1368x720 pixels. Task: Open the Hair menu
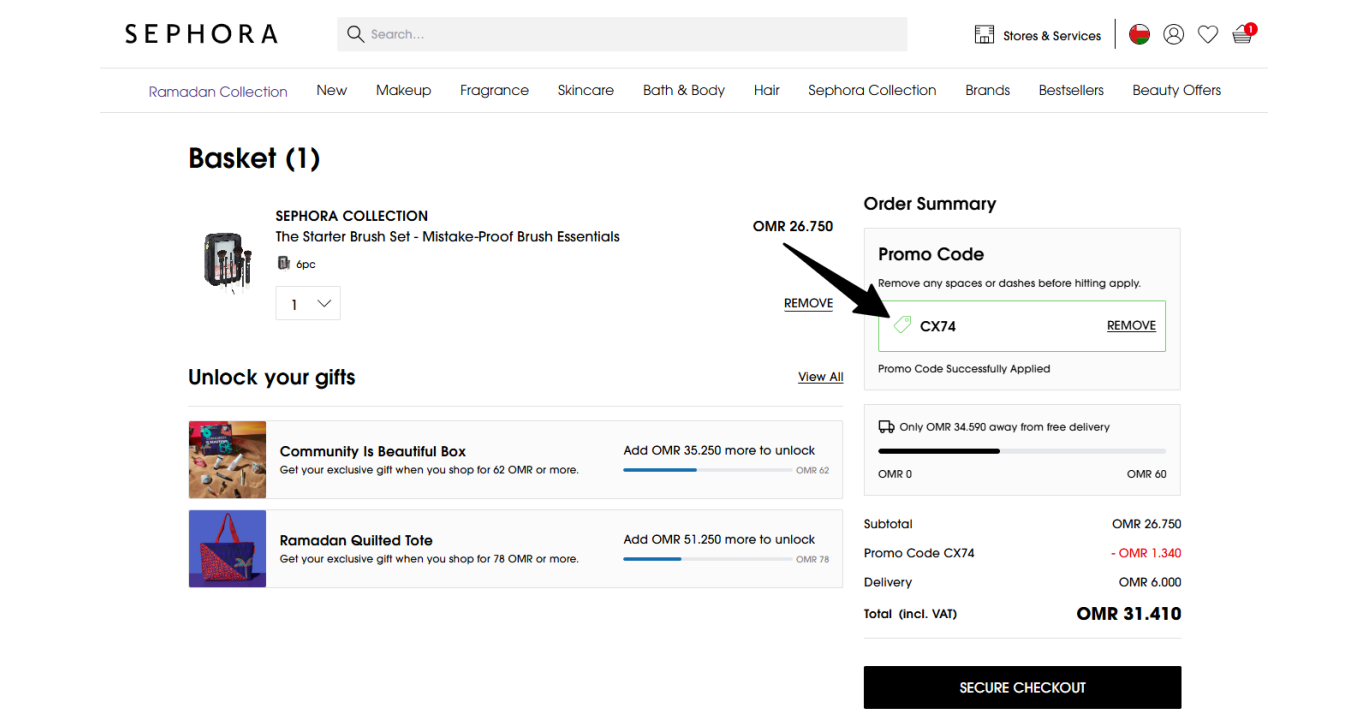tap(767, 90)
